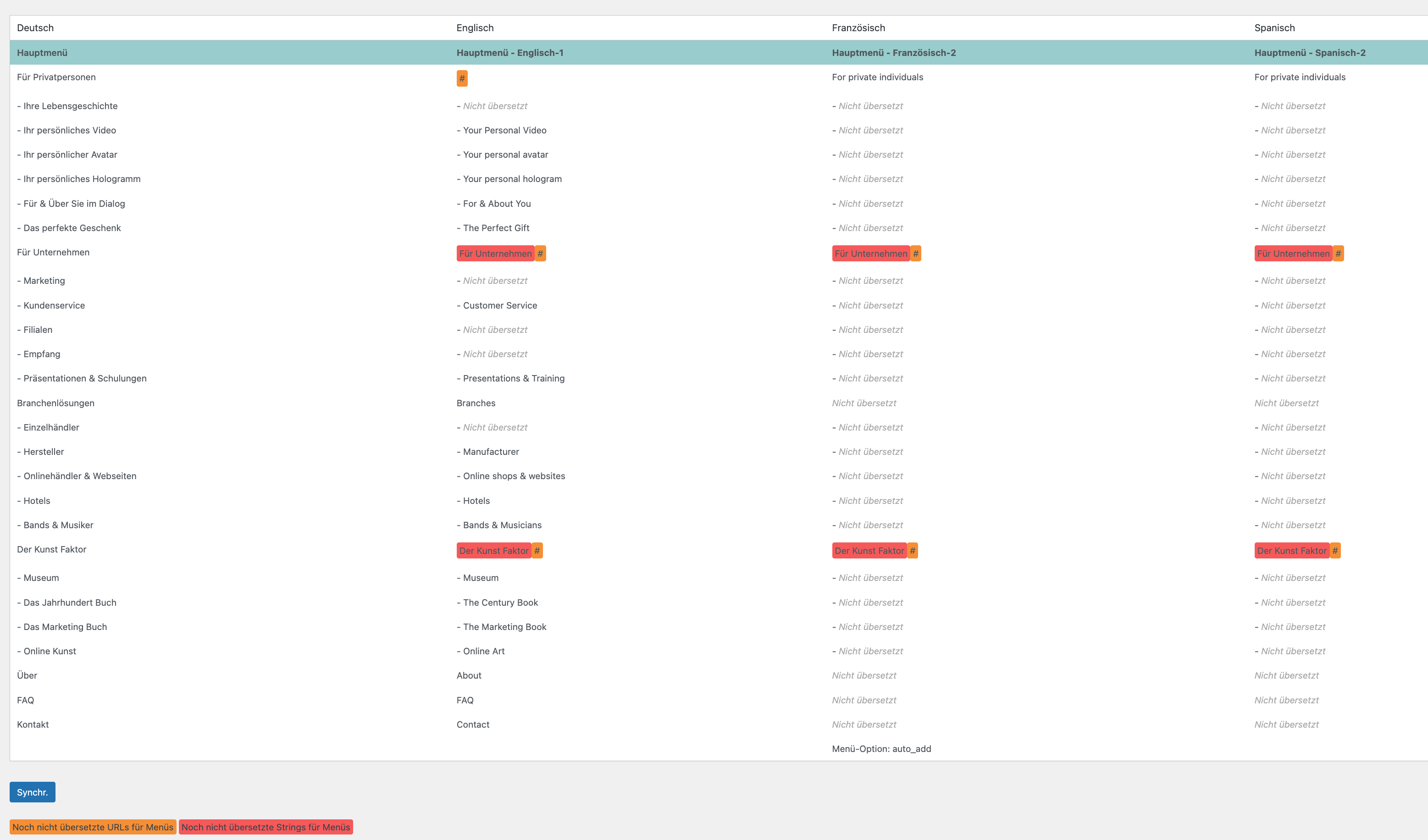The image size is (1428, 840).
Task: Click 'Contact' in Englisch column
Action: coord(473,724)
